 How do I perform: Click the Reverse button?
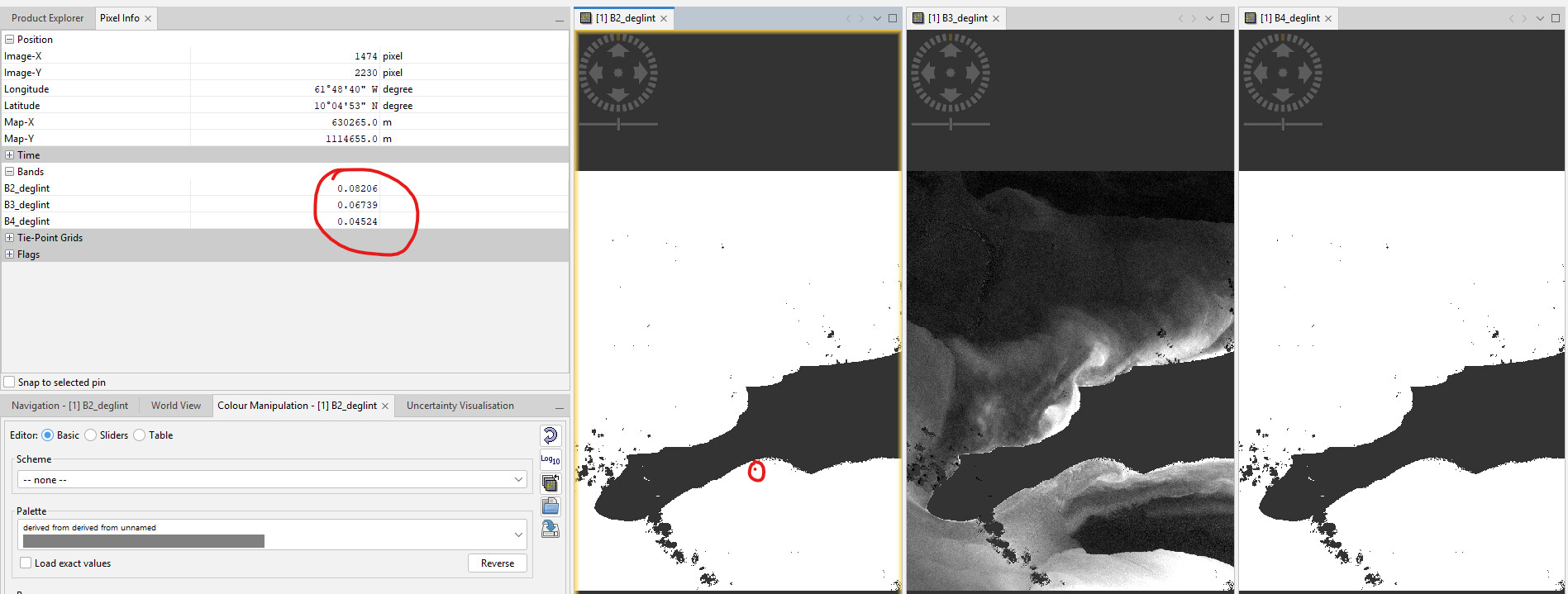pyautogui.click(x=497, y=563)
